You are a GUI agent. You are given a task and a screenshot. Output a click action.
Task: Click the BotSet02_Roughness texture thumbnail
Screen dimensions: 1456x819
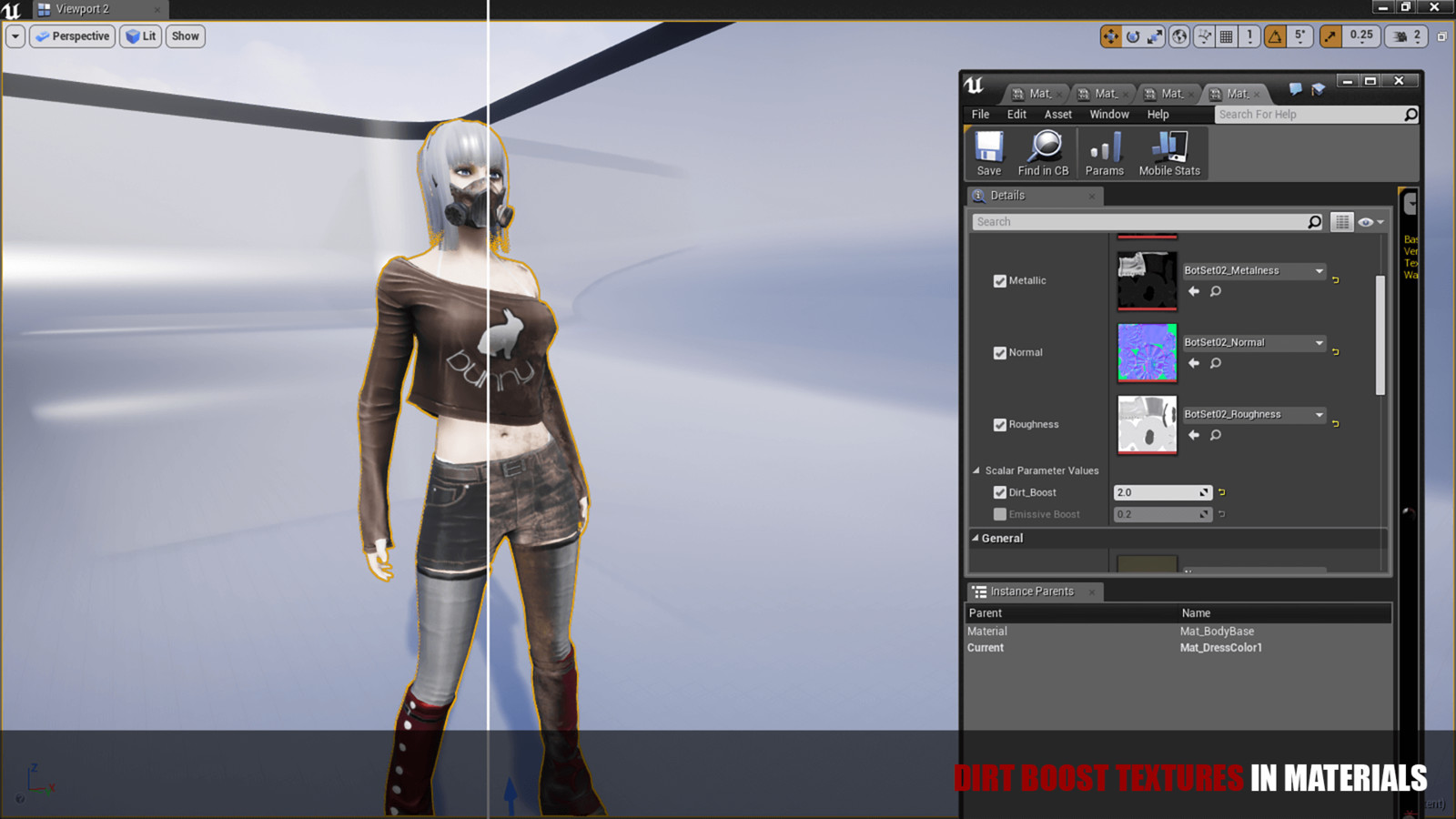pyautogui.click(x=1147, y=425)
